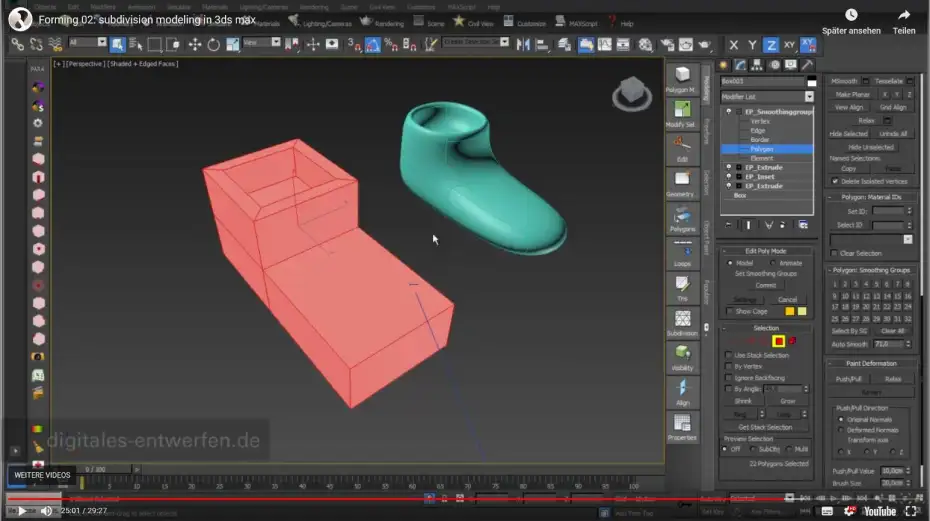Screen dimensions: 930x521
Task: Enable the By Vertex checkbox
Action: (729, 366)
